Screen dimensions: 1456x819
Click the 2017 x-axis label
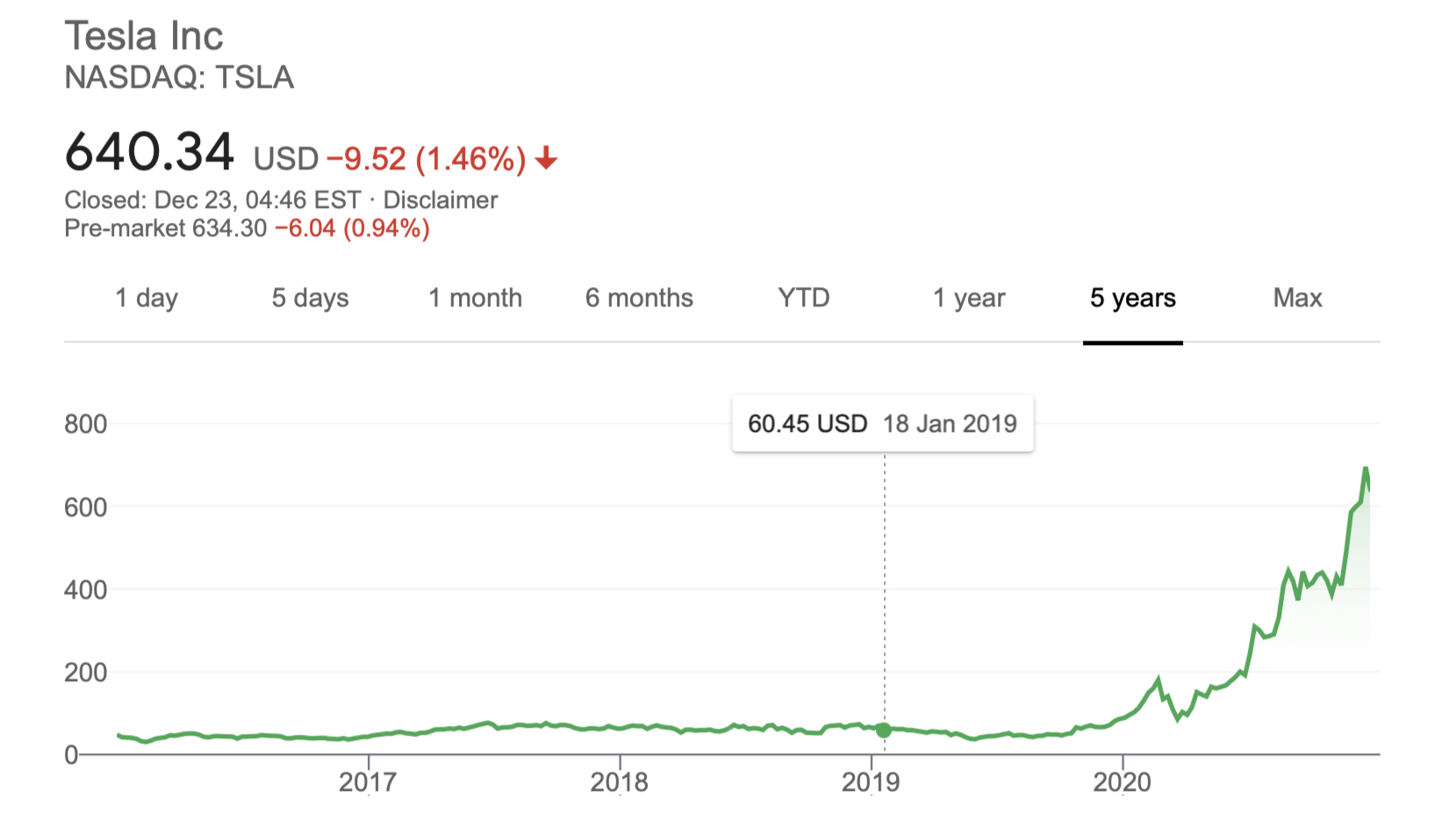368,782
